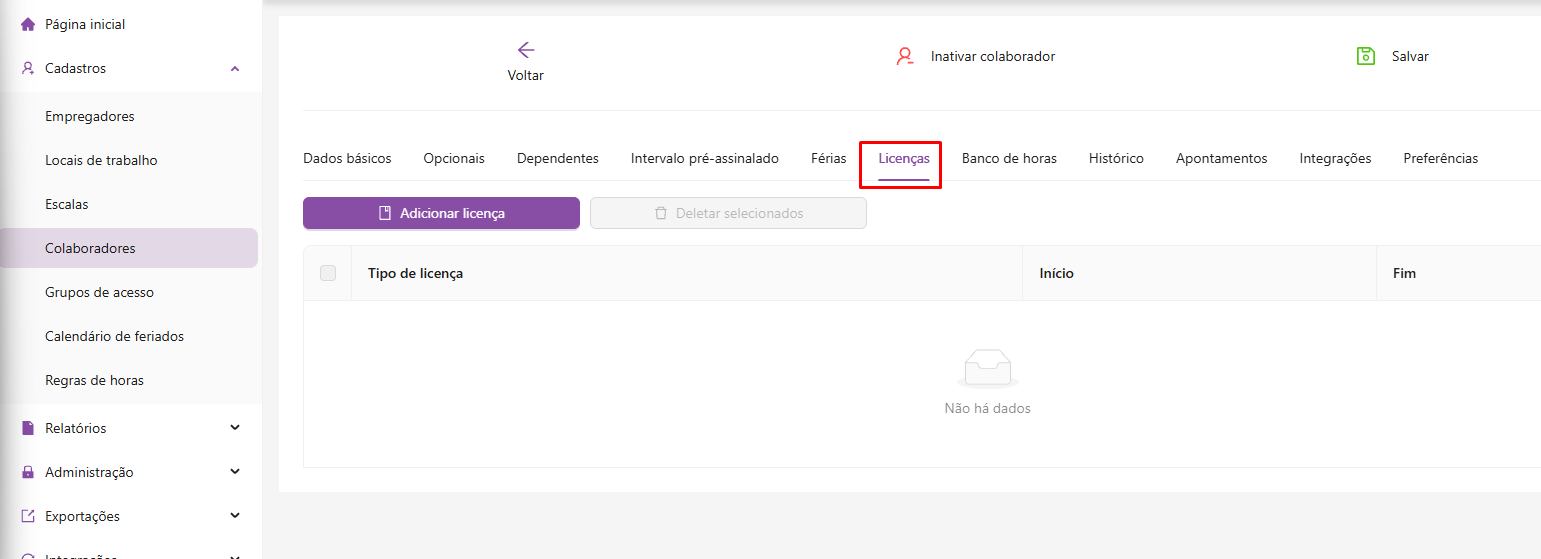Click the Adicionar licença button

coord(441,213)
